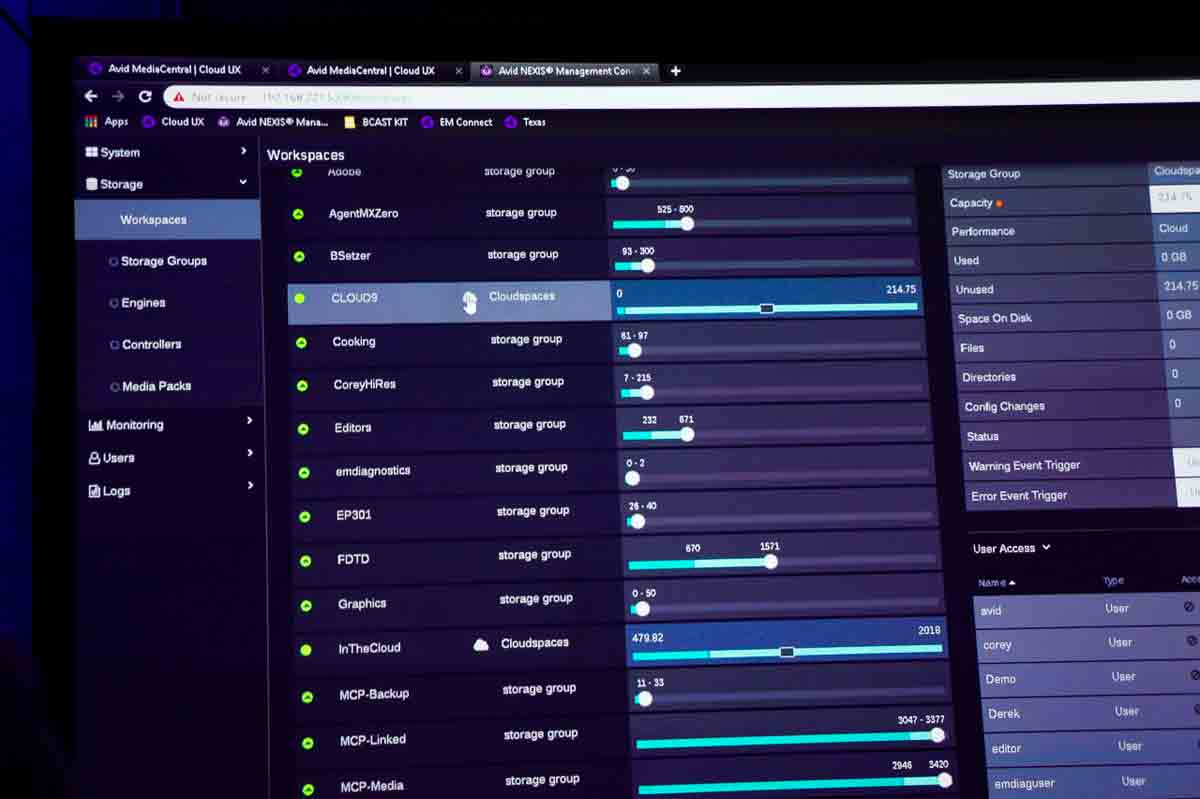
Task: Select the Cooking workspace name
Action: (x=354, y=342)
